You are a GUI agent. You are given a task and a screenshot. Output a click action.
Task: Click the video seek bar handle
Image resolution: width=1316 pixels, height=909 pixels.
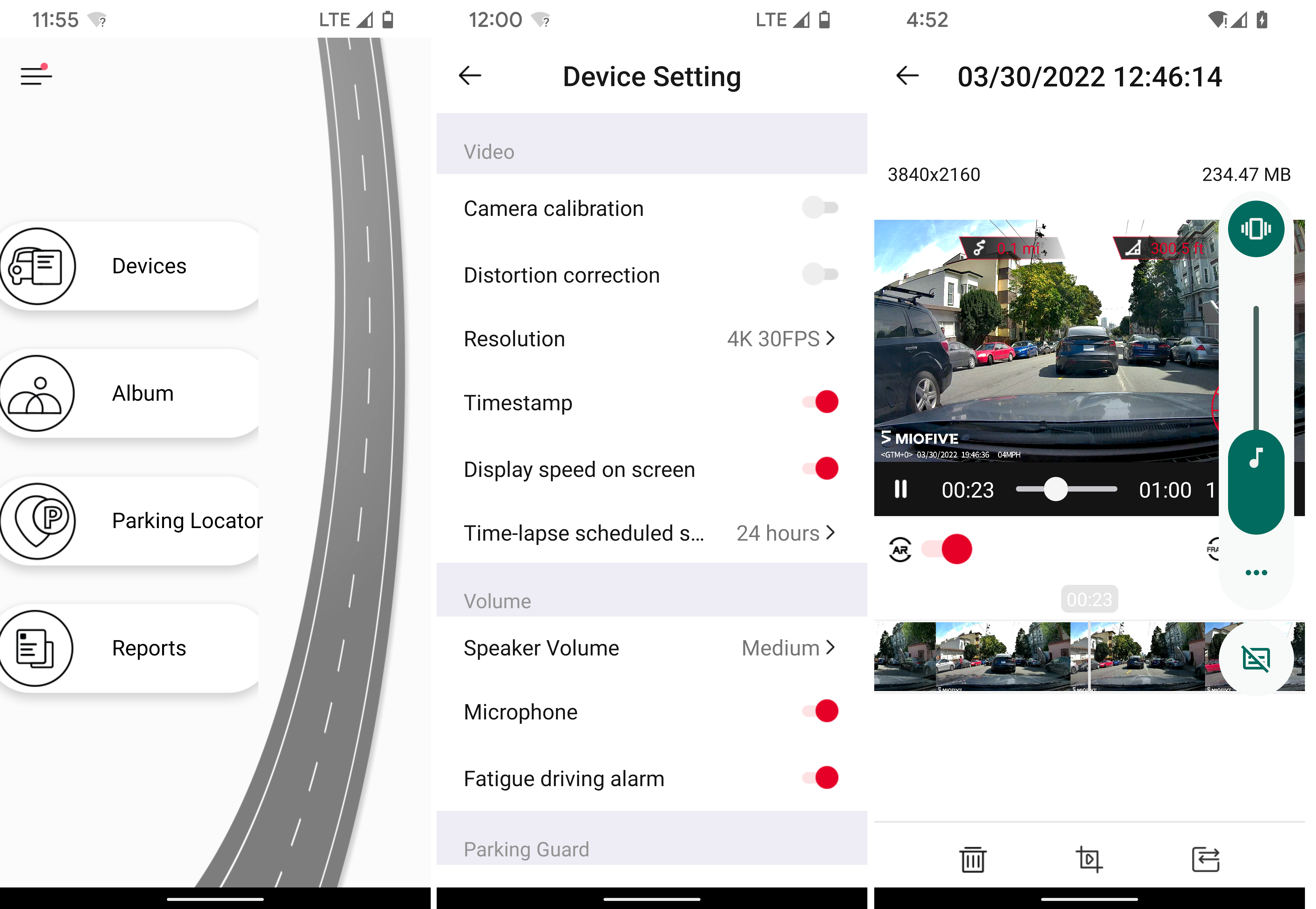pyautogui.click(x=1056, y=489)
